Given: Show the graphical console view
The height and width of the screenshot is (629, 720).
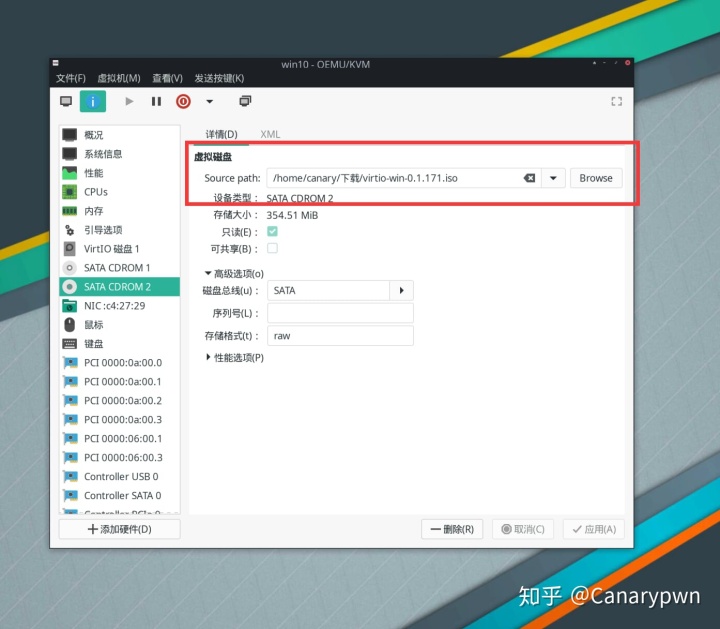Looking at the screenshot, I should click(x=66, y=101).
